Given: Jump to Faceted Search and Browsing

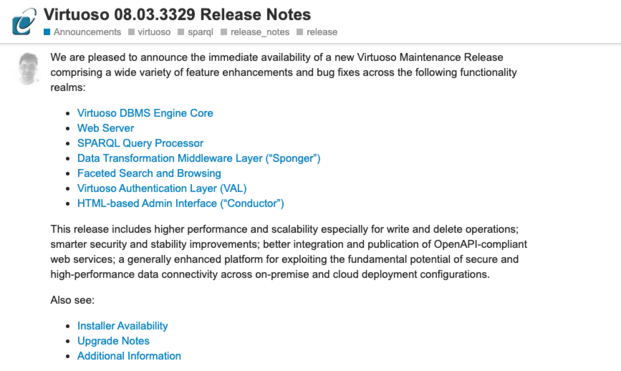Looking at the screenshot, I should coord(149,173).
